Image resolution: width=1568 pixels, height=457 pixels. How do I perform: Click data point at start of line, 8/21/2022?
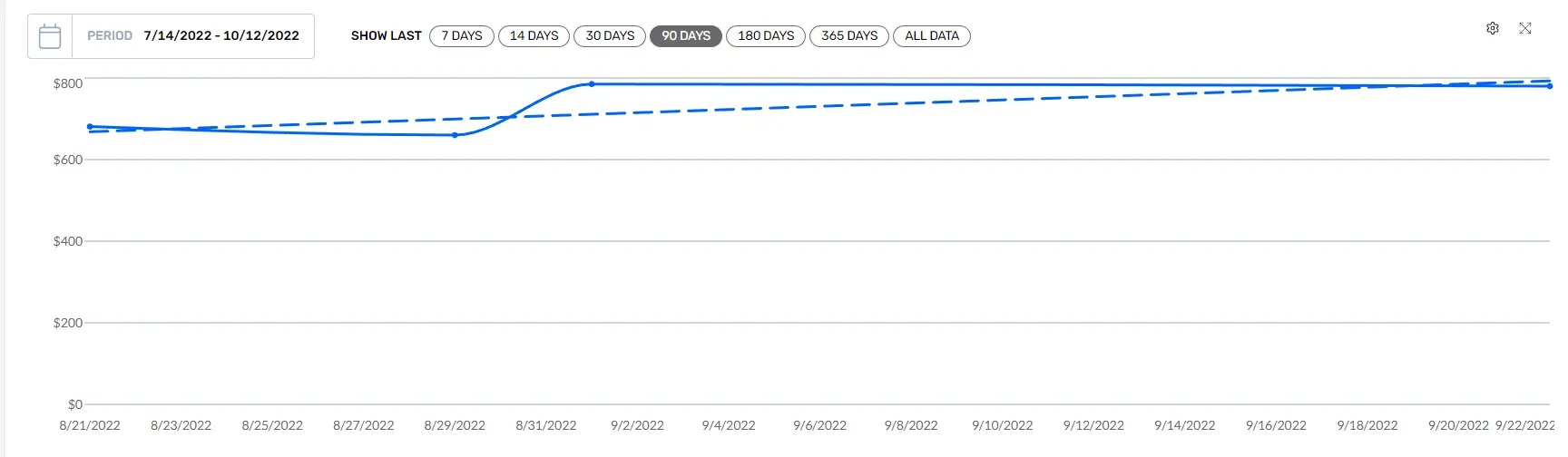pyautogui.click(x=90, y=127)
